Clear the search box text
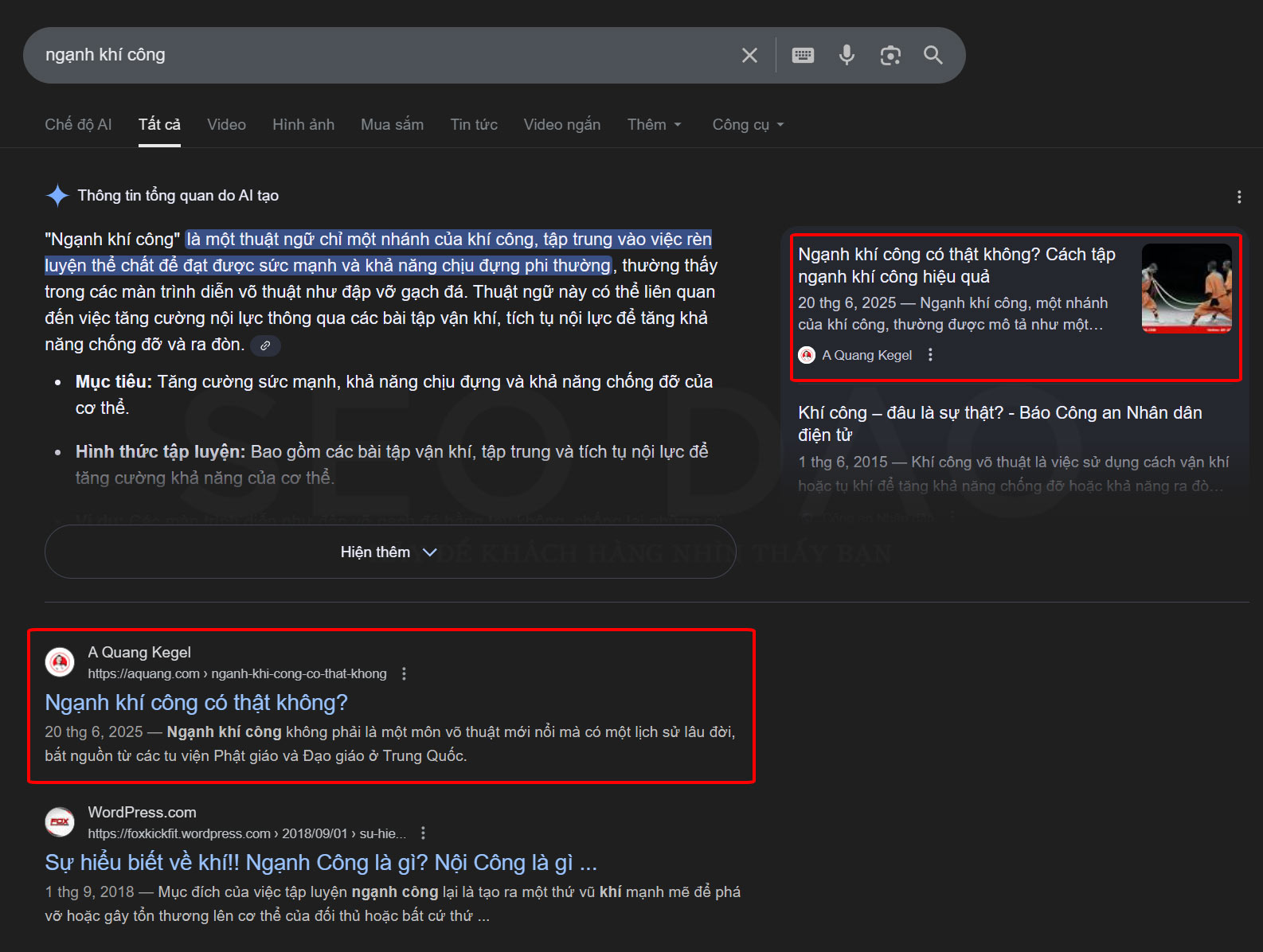 coord(749,55)
